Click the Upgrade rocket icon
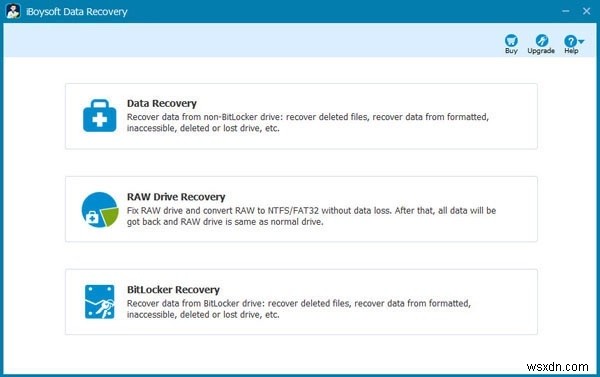Viewport: 600px width, 377px height. [x=541, y=40]
